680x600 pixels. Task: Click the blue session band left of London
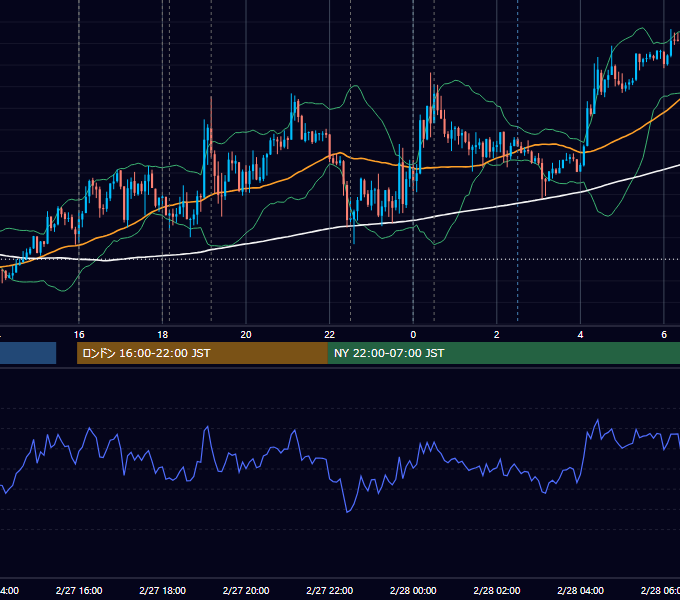[28, 353]
